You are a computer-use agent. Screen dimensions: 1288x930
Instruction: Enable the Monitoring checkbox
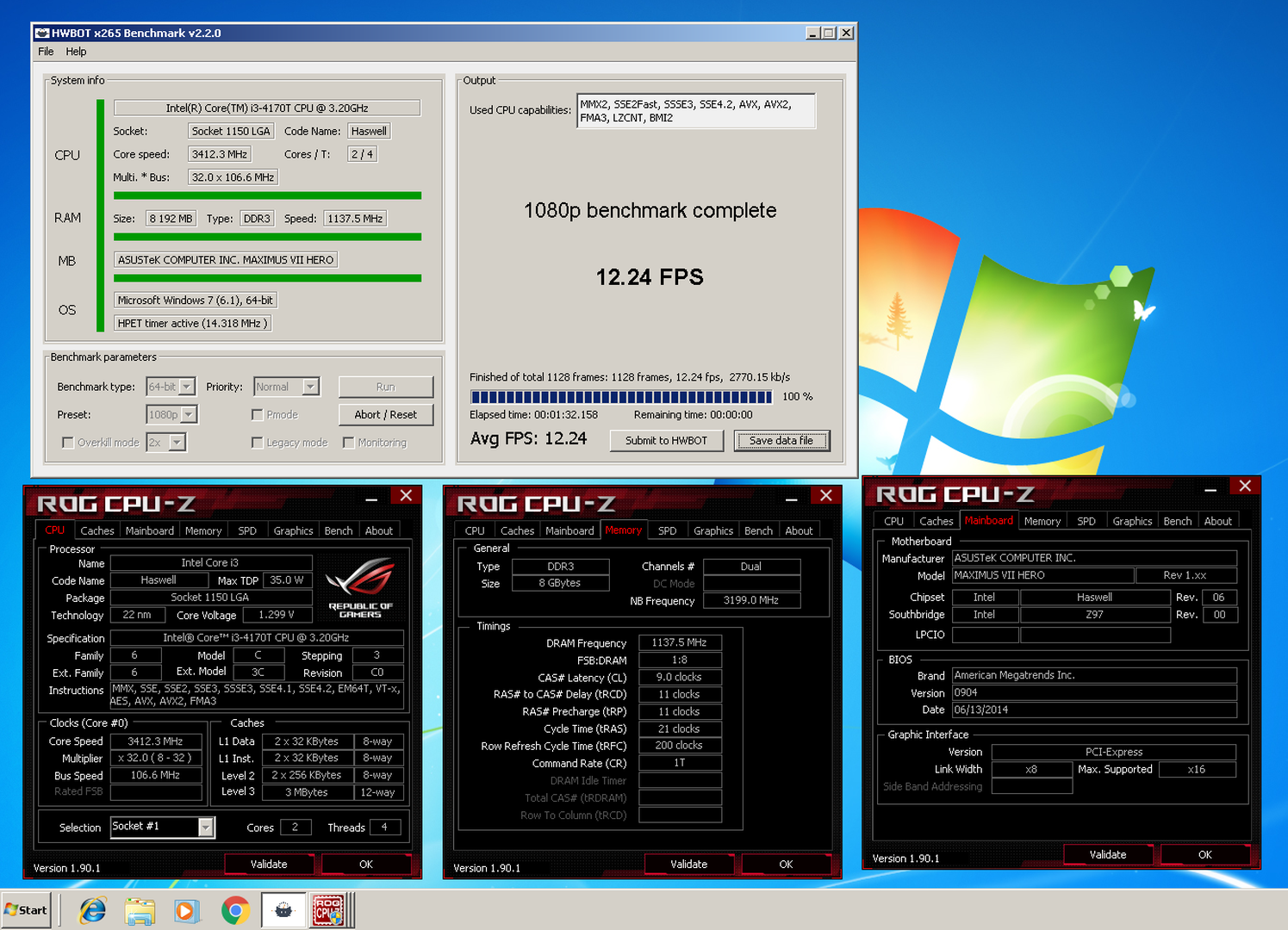coord(348,443)
